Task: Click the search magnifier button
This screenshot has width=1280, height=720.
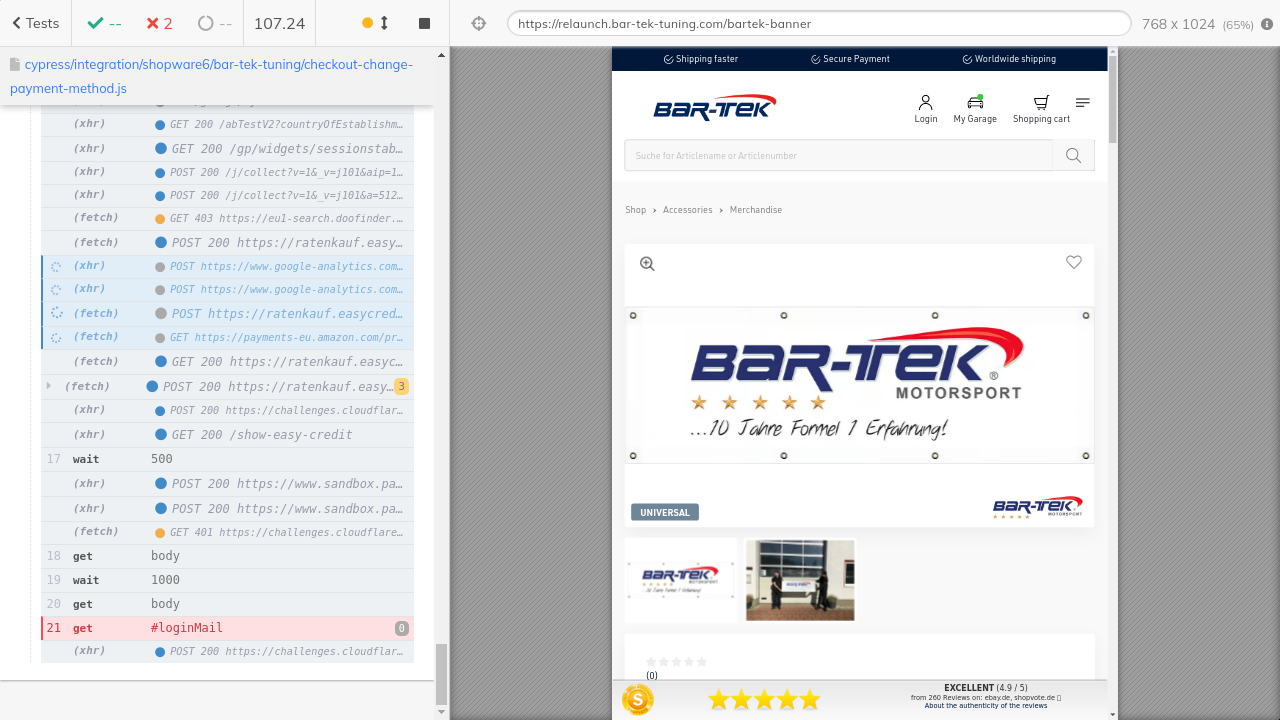Action: click(1073, 155)
